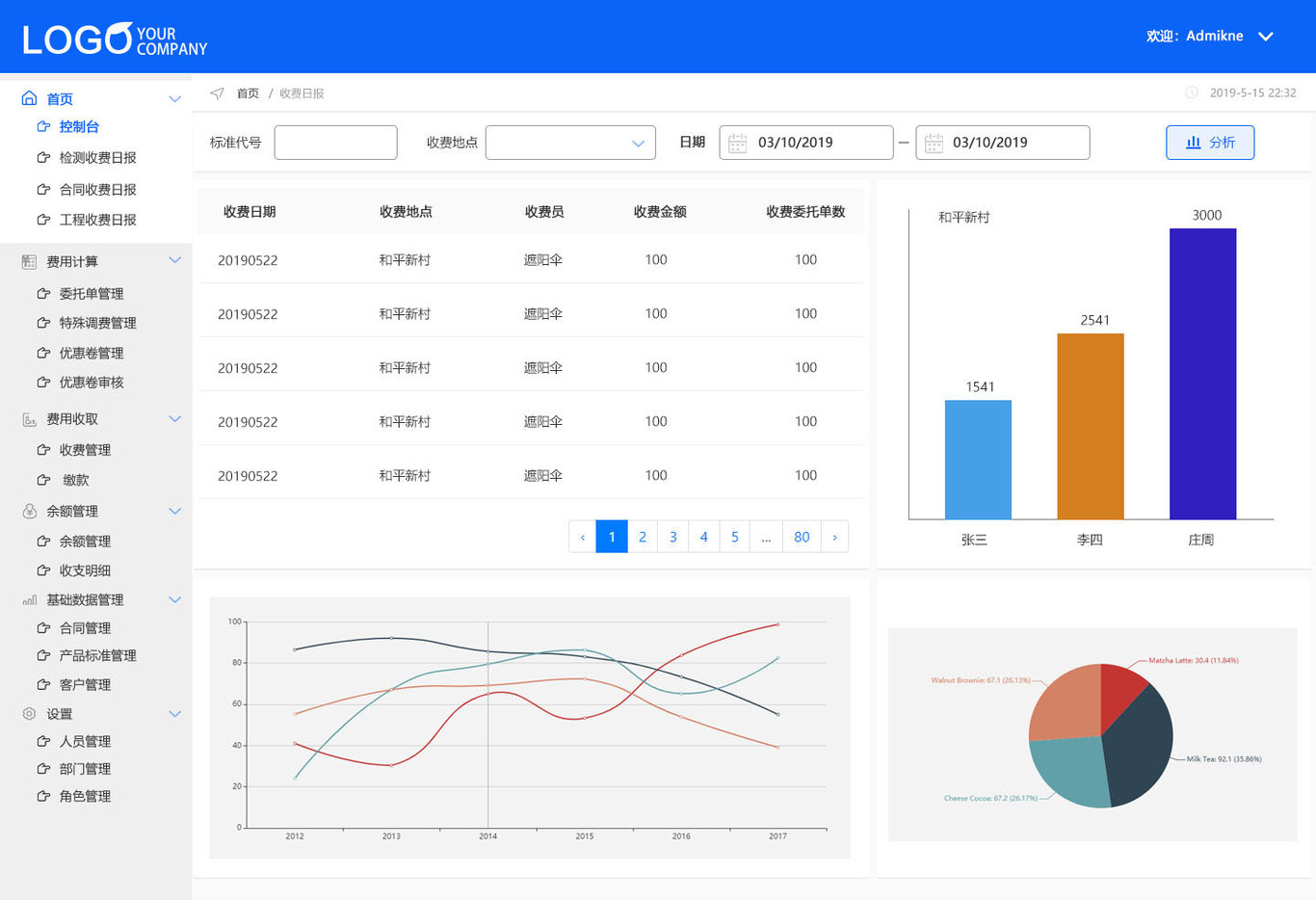Viewport: 1316px width, 900px height.
Task: Open 特殊调费管理 menu item
Action: (98, 323)
